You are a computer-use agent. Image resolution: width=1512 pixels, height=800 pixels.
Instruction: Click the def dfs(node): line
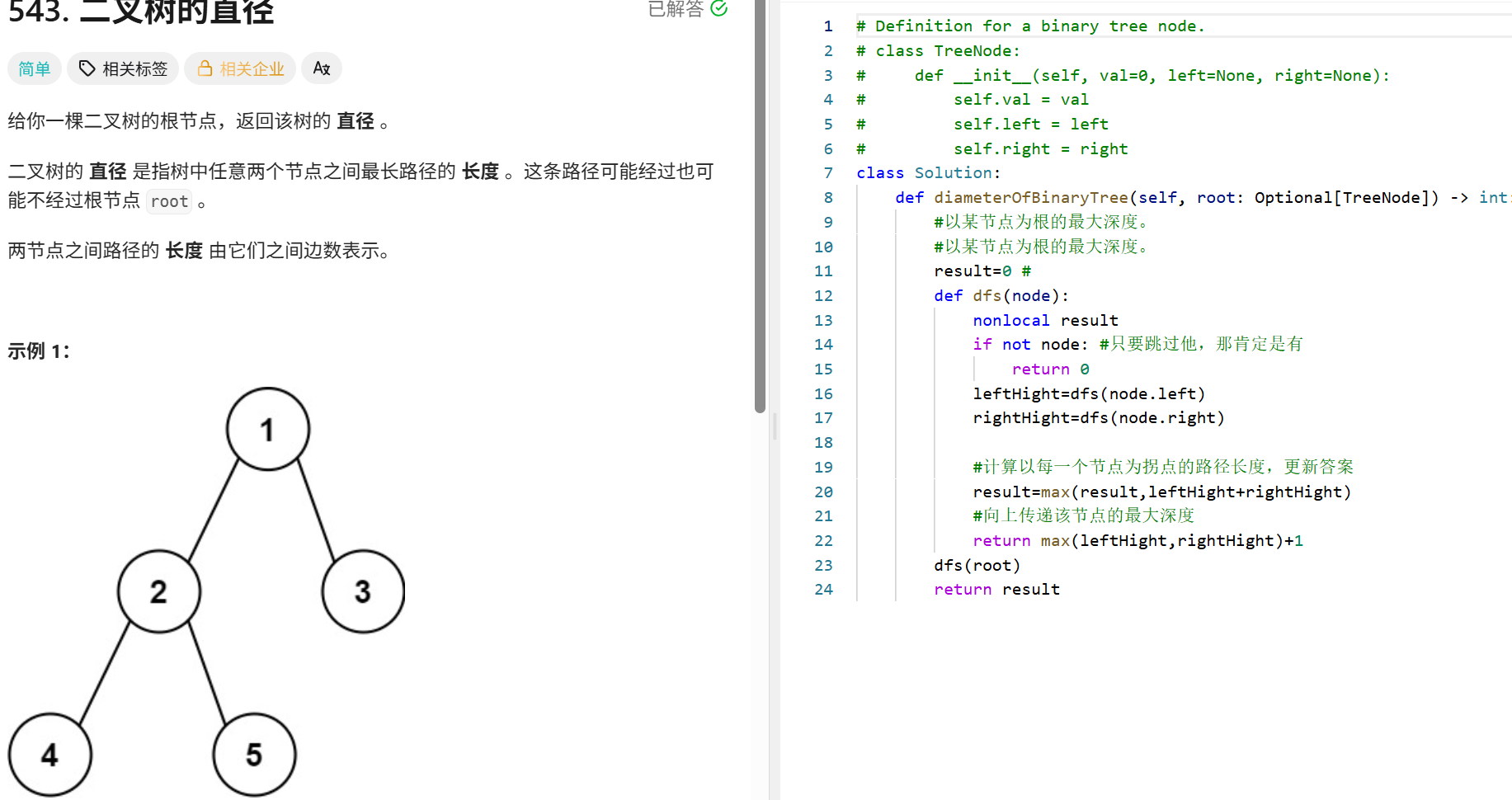click(1001, 296)
